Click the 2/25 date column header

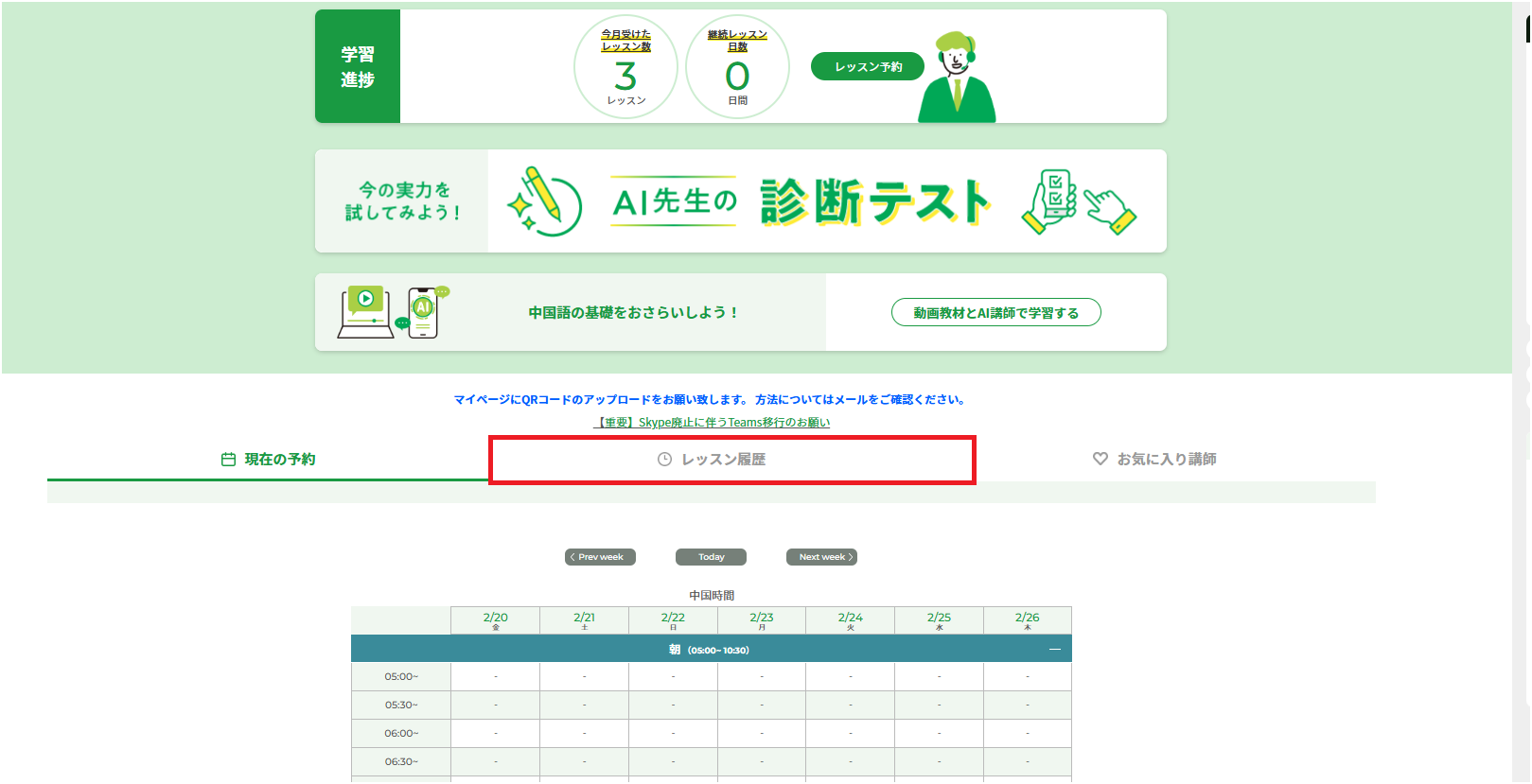click(939, 620)
